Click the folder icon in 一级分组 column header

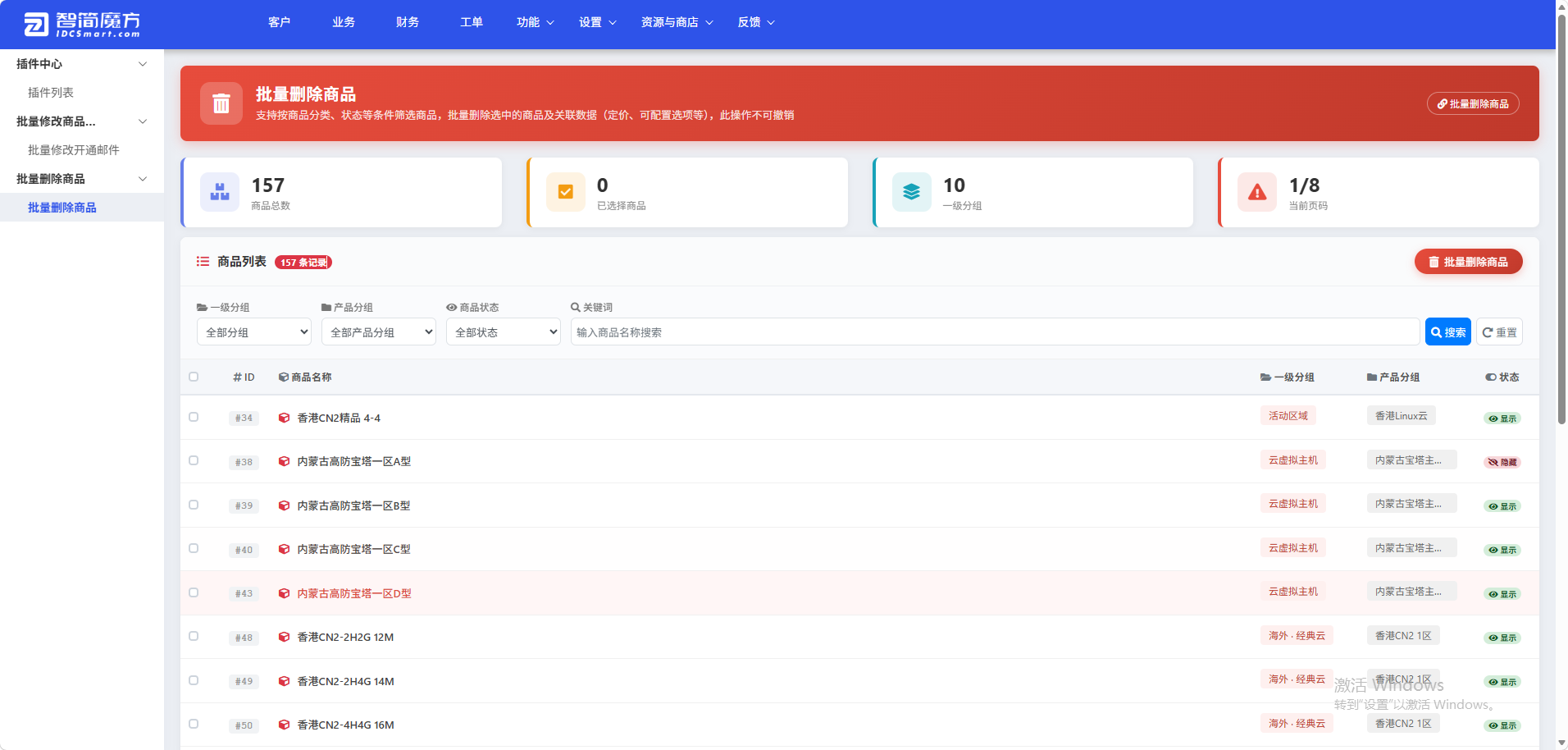click(1265, 377)
